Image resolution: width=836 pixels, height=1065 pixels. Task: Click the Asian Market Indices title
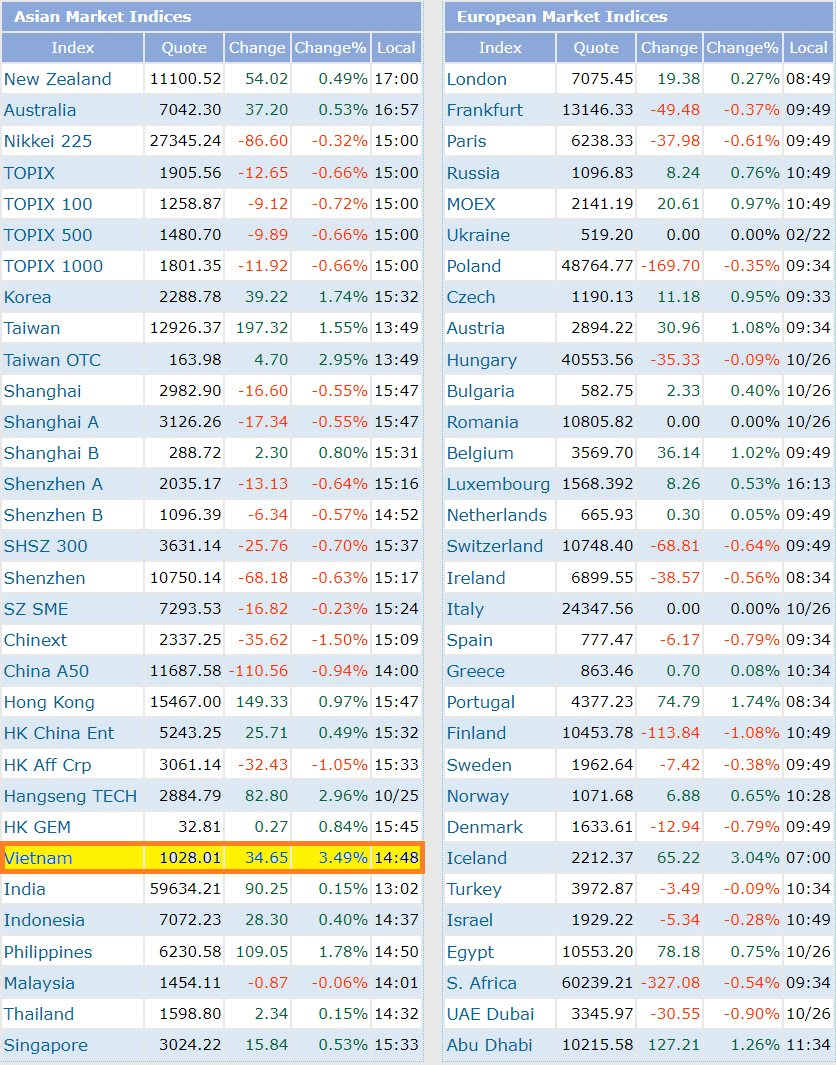tap(102, 17)
